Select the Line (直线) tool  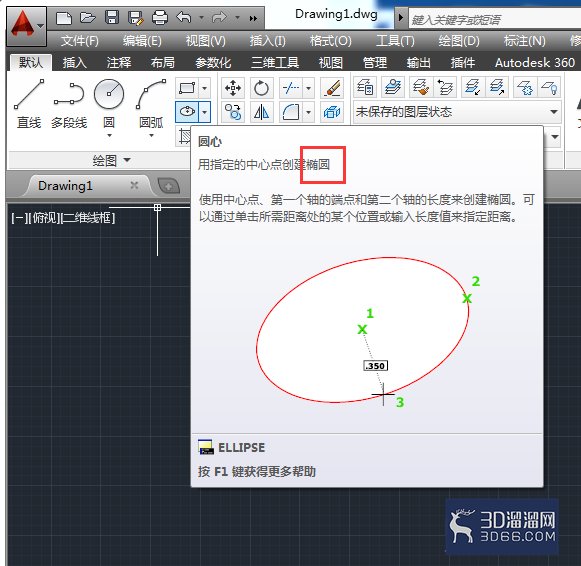(29, 104)
